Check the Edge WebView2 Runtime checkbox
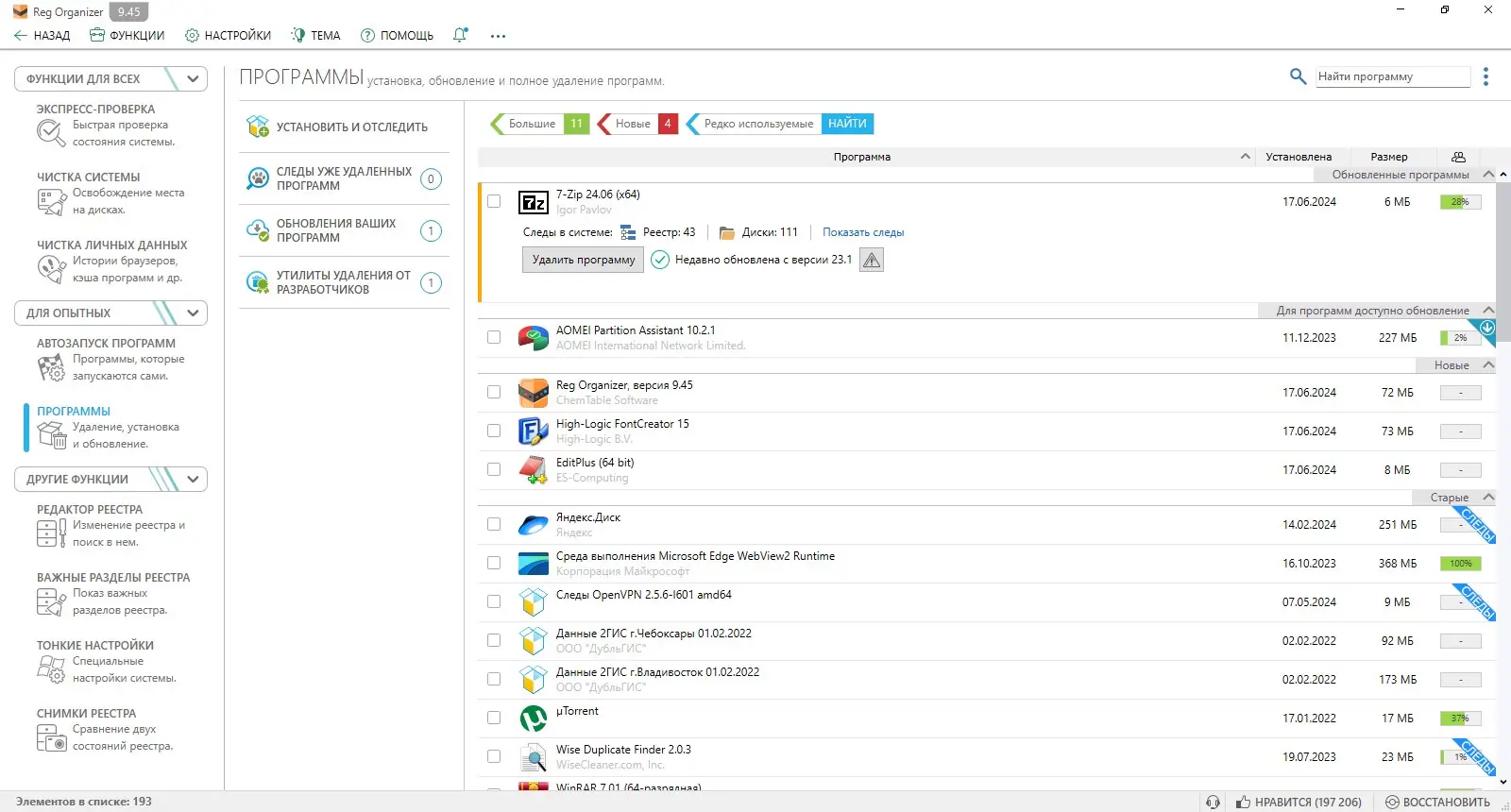1511x812 pixels. (x=494, y=563)
